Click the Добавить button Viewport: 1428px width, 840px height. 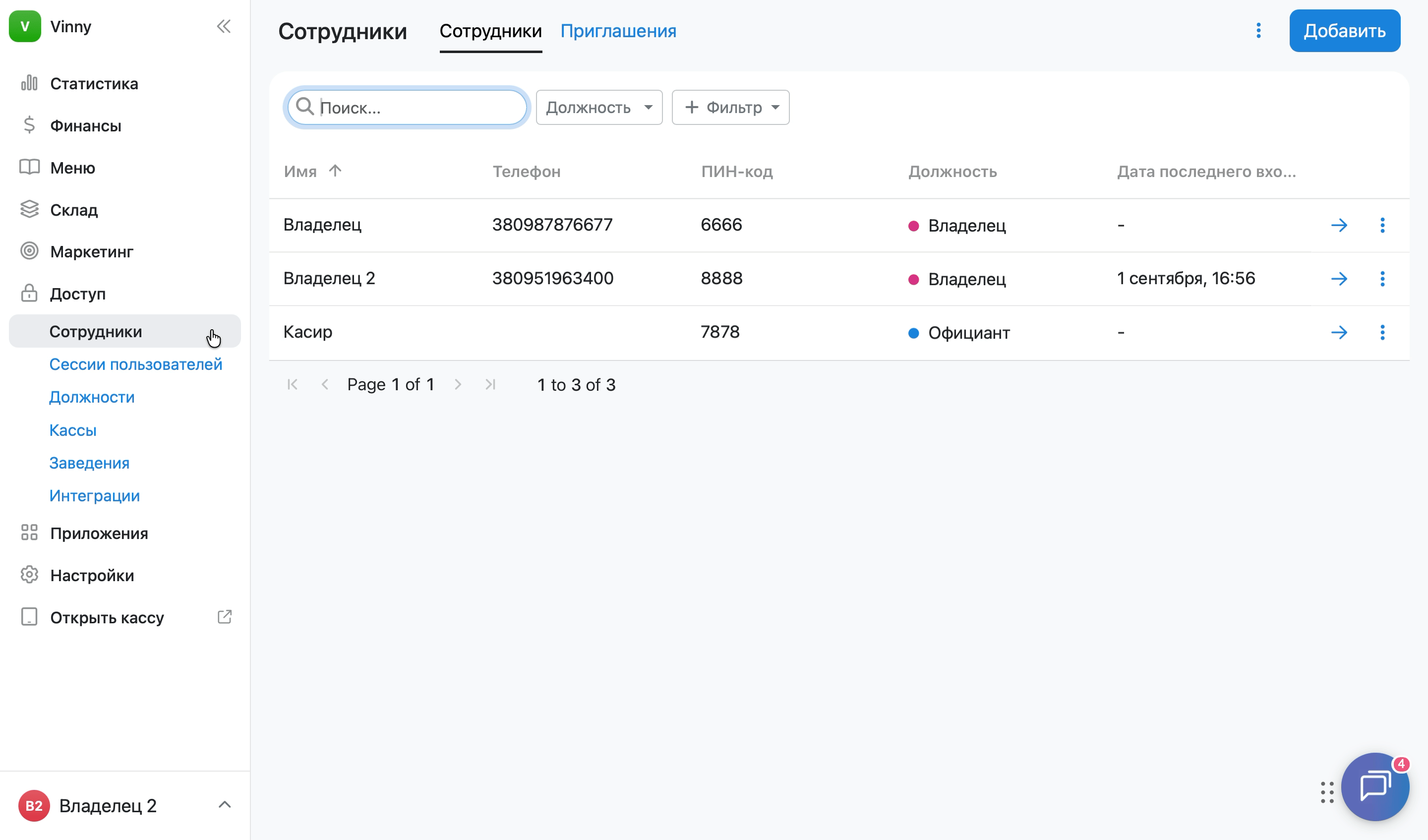point(1345,31)
